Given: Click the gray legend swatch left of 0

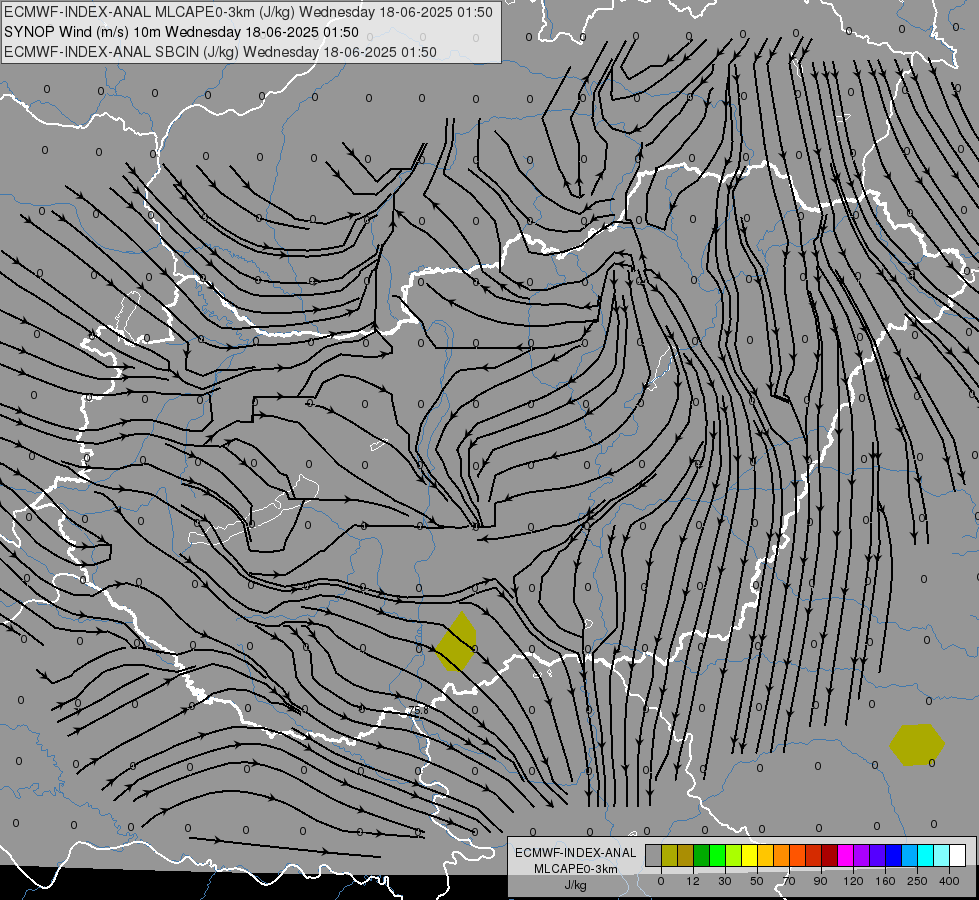Looking at the screenshot, I should 653,856.
